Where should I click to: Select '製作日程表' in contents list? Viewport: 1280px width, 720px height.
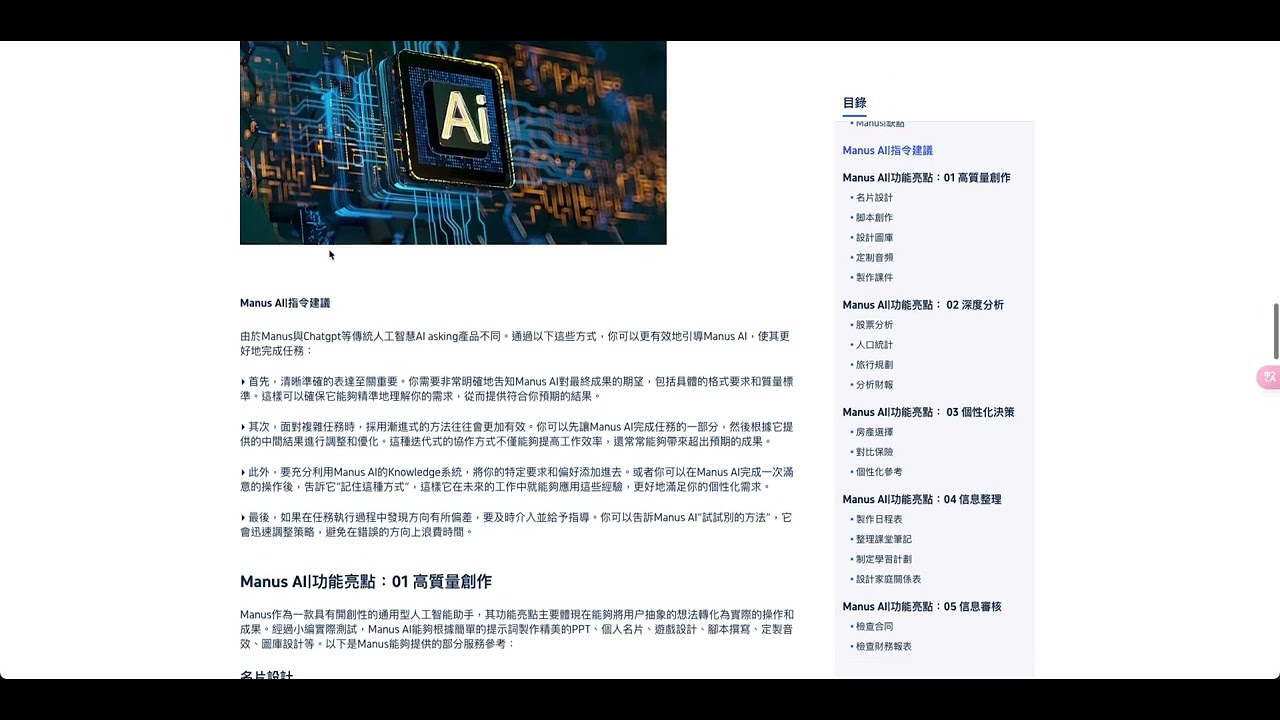pyautogui.click(x=879, y=519)
